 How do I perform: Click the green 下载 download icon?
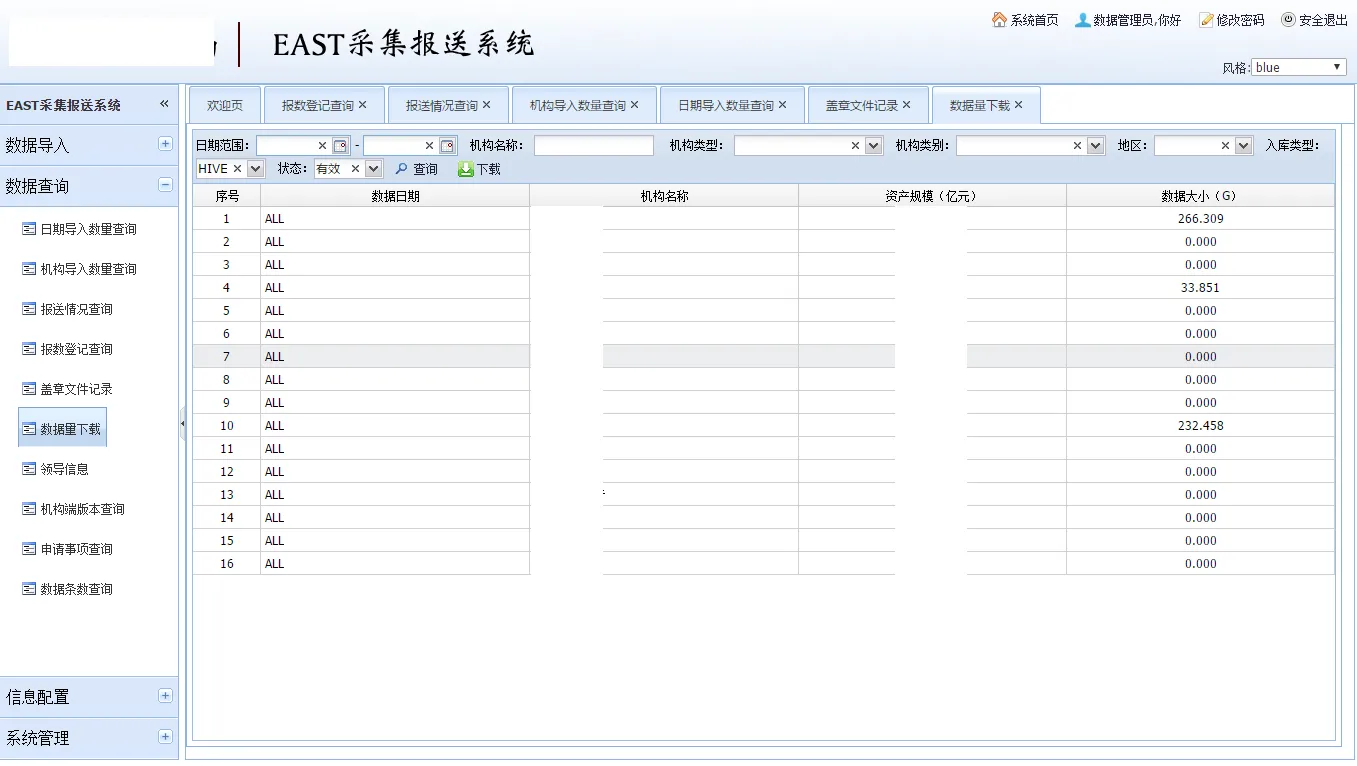point(465,169)
